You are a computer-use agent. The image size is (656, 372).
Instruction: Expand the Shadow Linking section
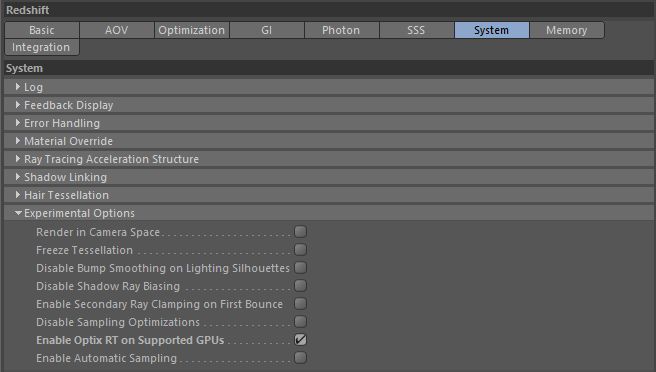pos(329,177)
